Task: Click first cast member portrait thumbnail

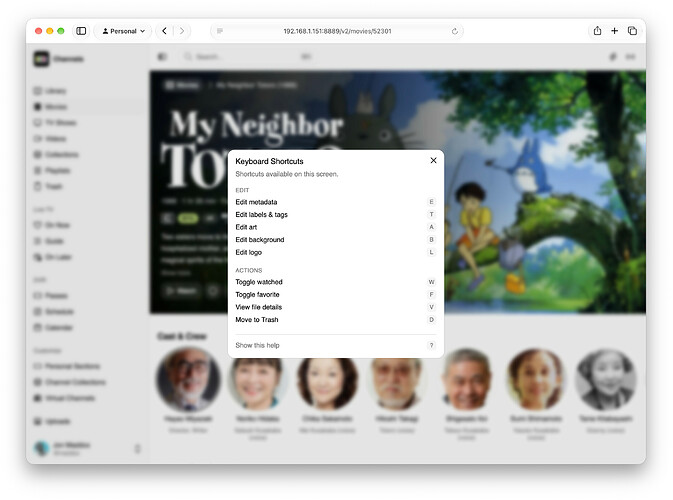Action: pos(188,379)
